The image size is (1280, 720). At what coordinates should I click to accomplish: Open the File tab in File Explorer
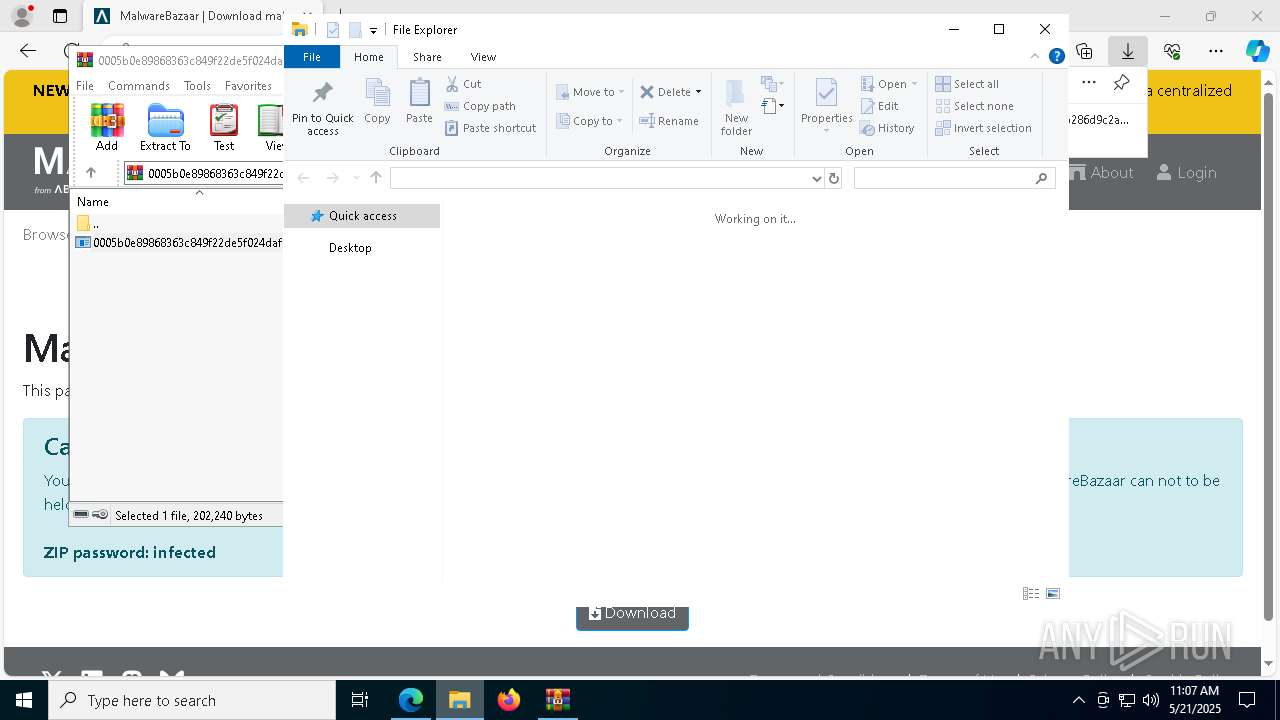point(312,57)
